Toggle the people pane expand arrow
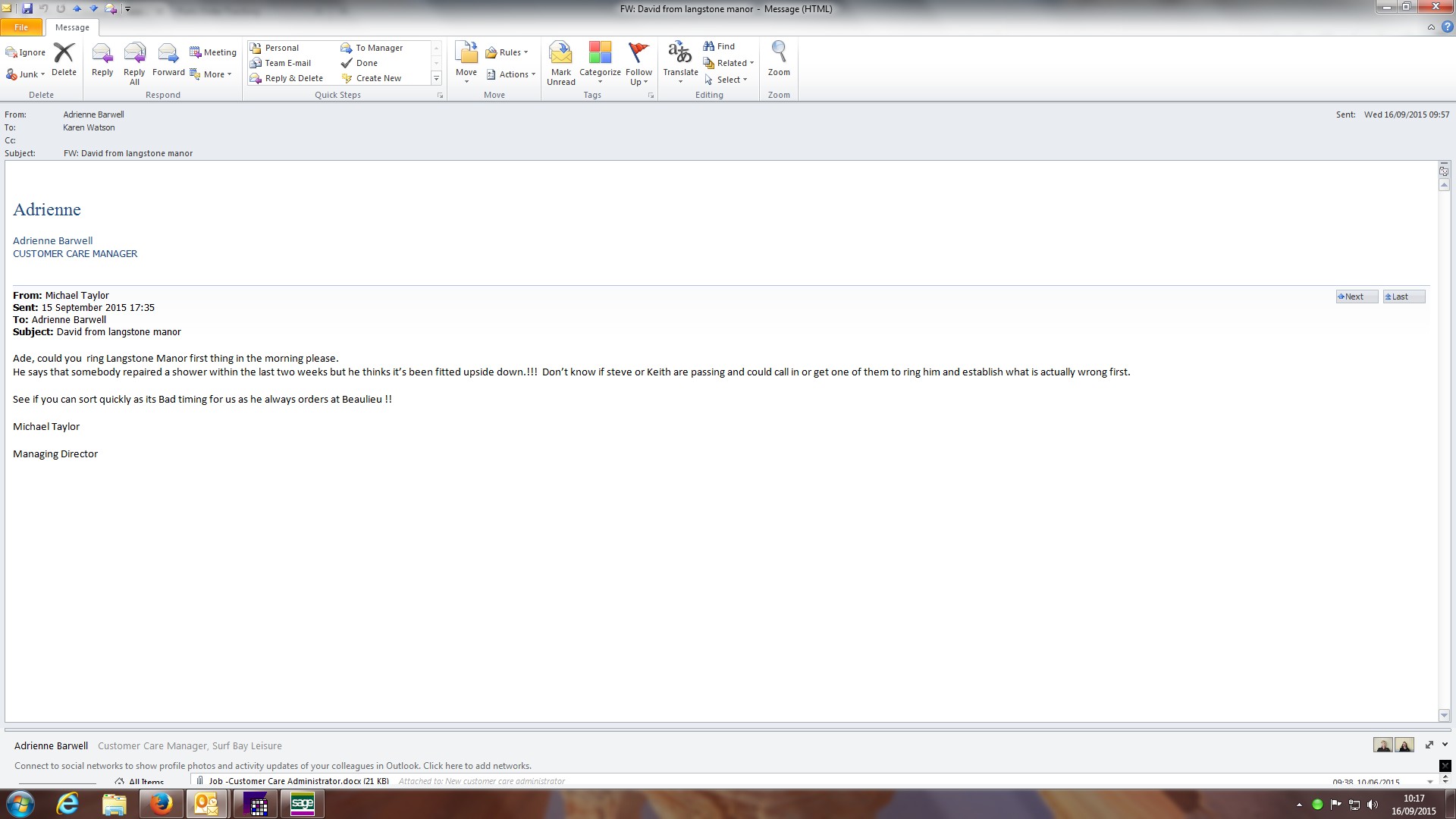This screenshot has height=819, width=1456. tap(1445, 745)
